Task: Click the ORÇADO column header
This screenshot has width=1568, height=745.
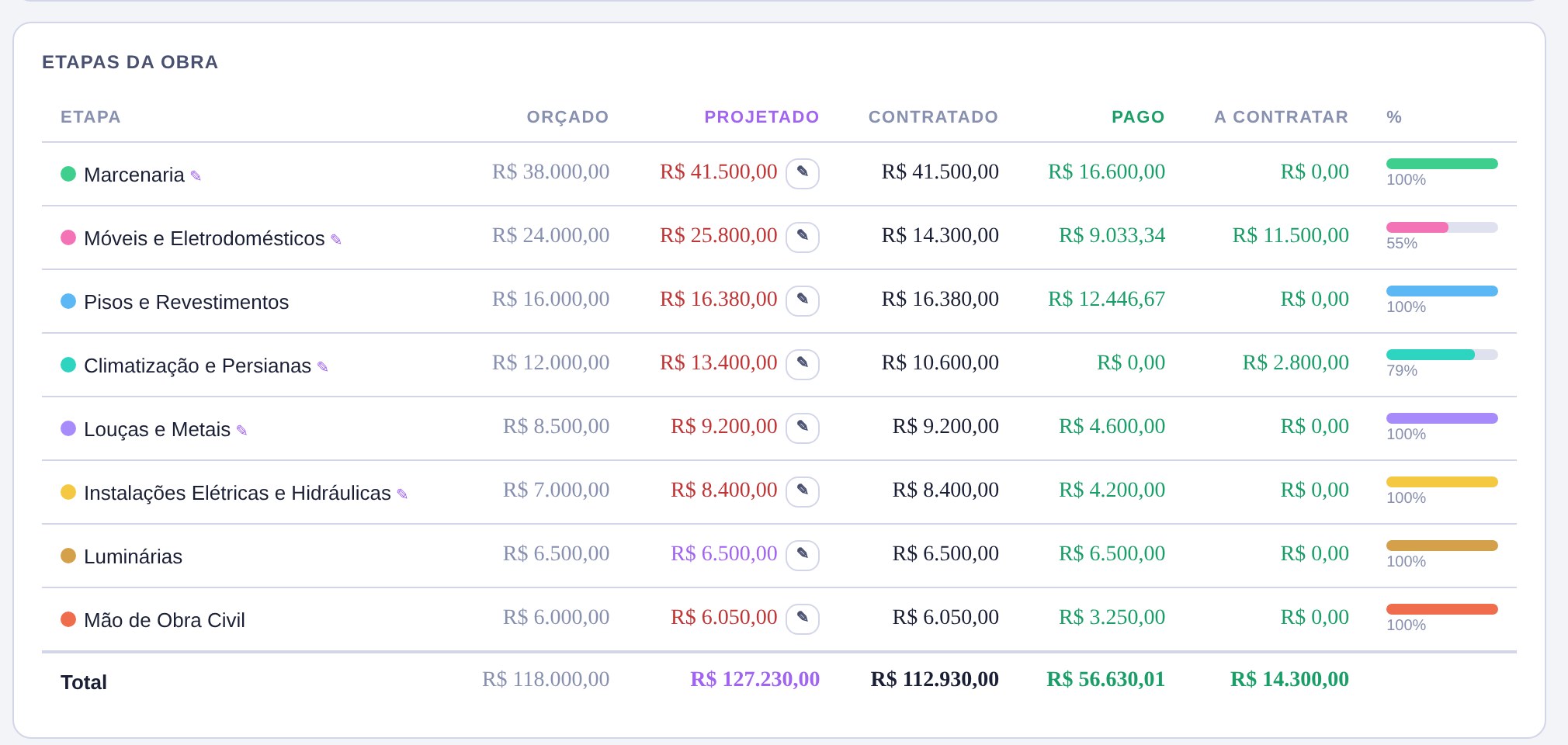Action: 567,117
